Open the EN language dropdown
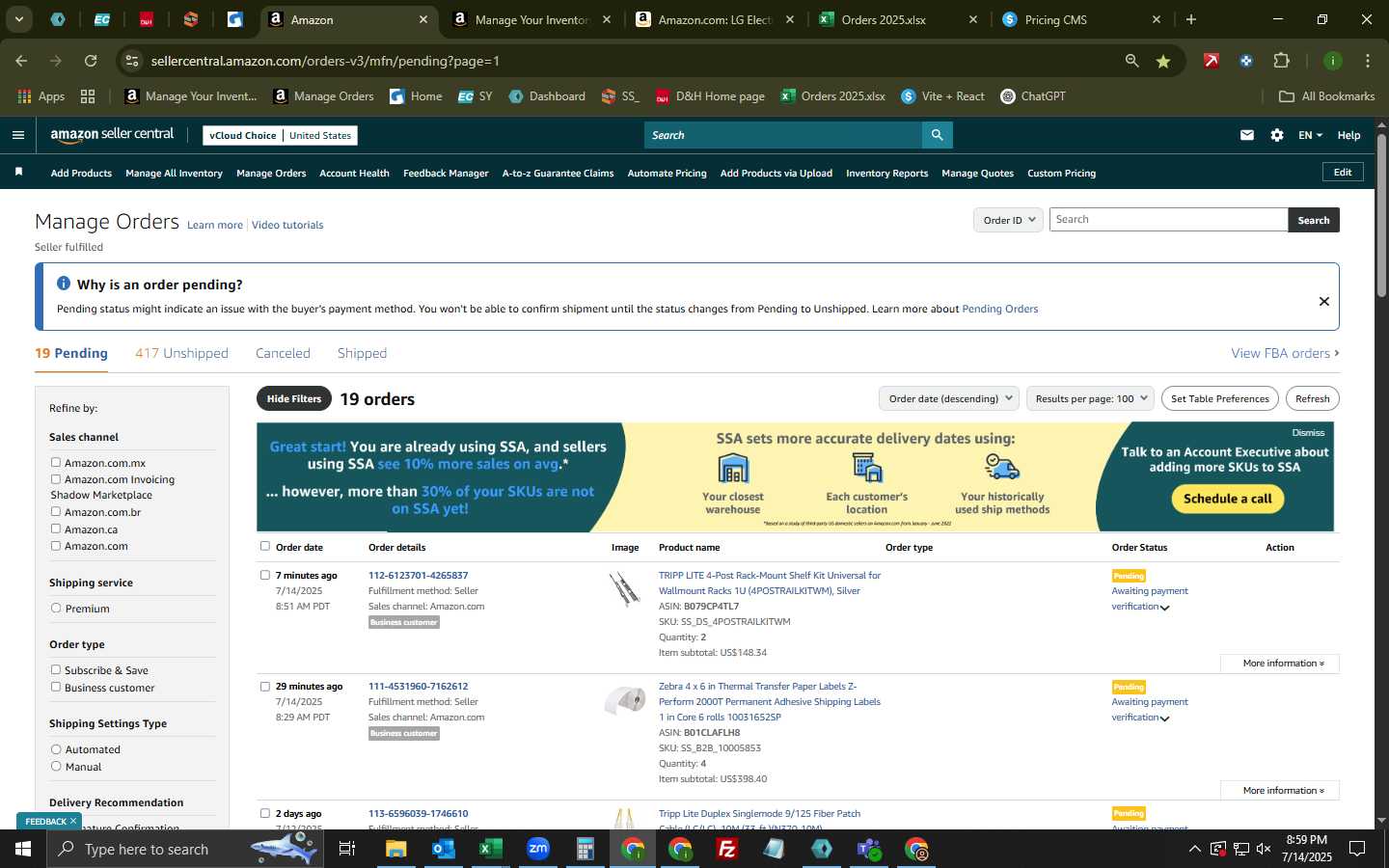Viewport: 1389px width, 868px height. point(1310,135)
